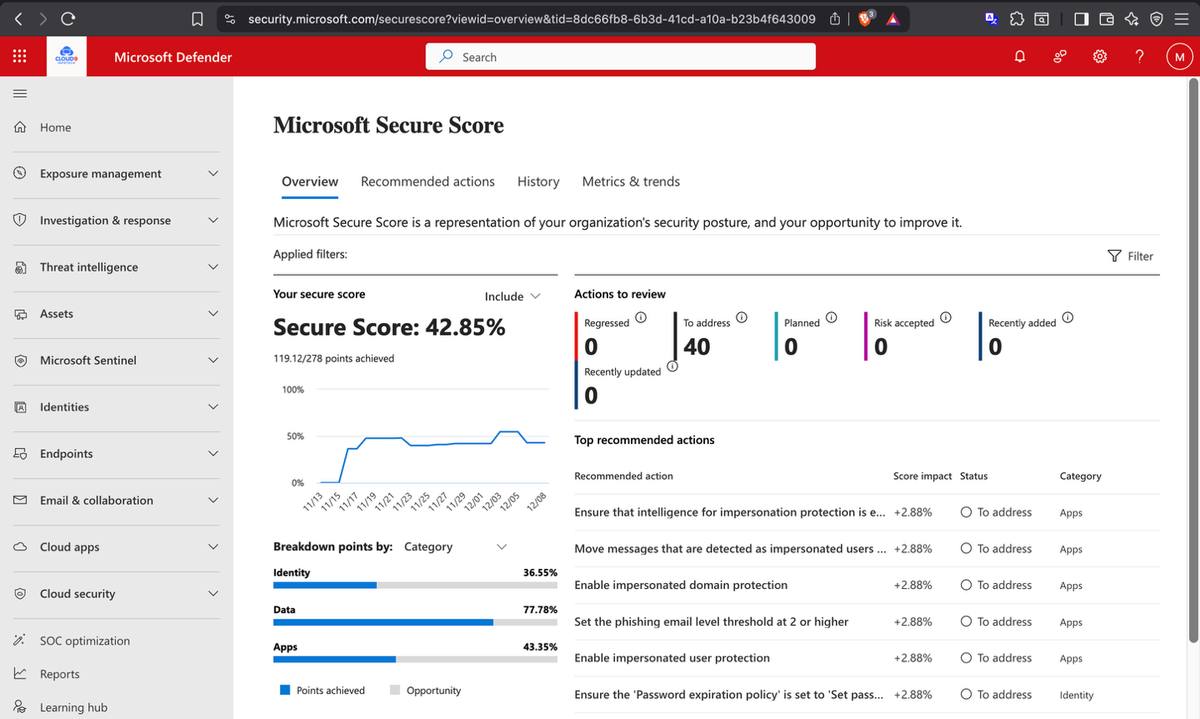The height and width of the screenshot is (719, 1200).
Task: Open the settings gear icon
Action: coord(1100,57)
